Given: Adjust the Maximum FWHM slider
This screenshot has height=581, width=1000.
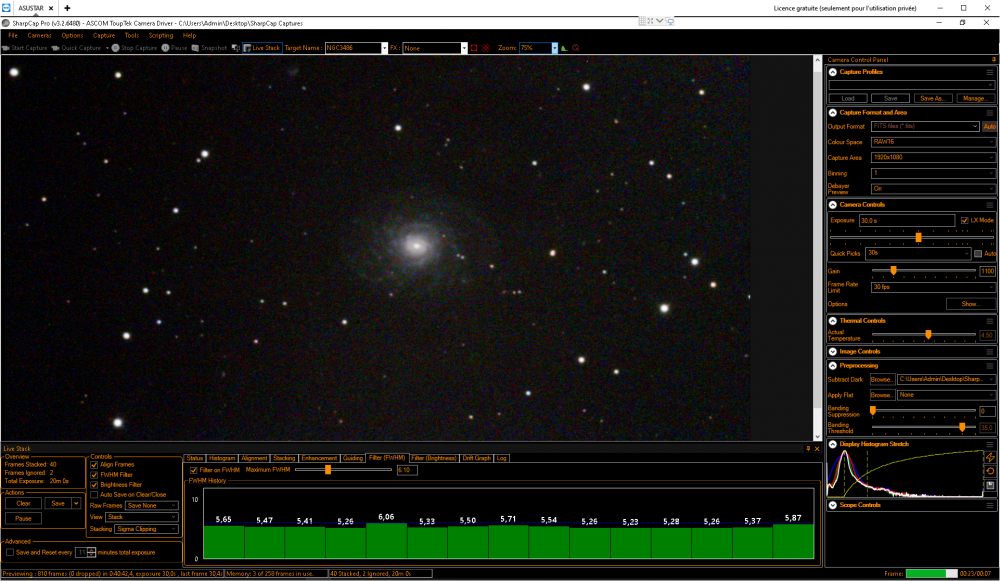Looking at the screenshot, I should 328,470.
